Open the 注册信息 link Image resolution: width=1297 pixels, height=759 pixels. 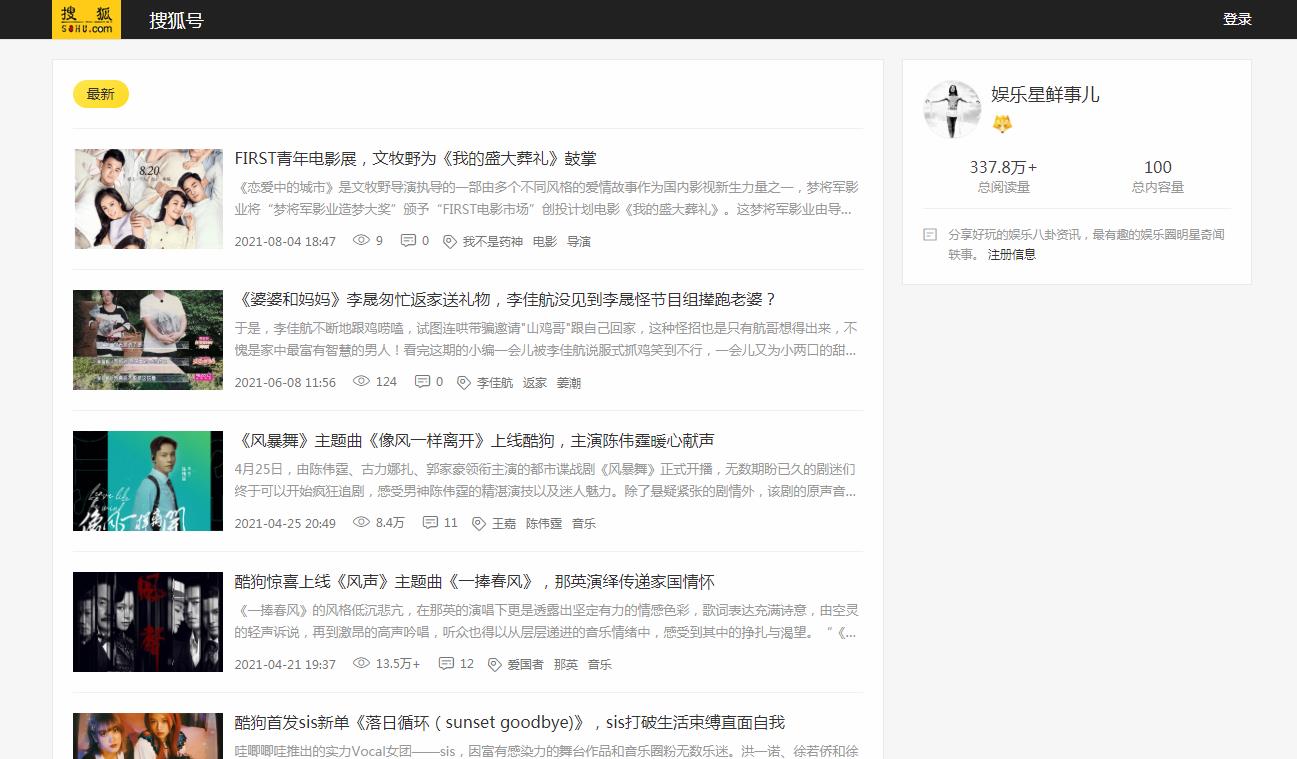[1012, 255]
